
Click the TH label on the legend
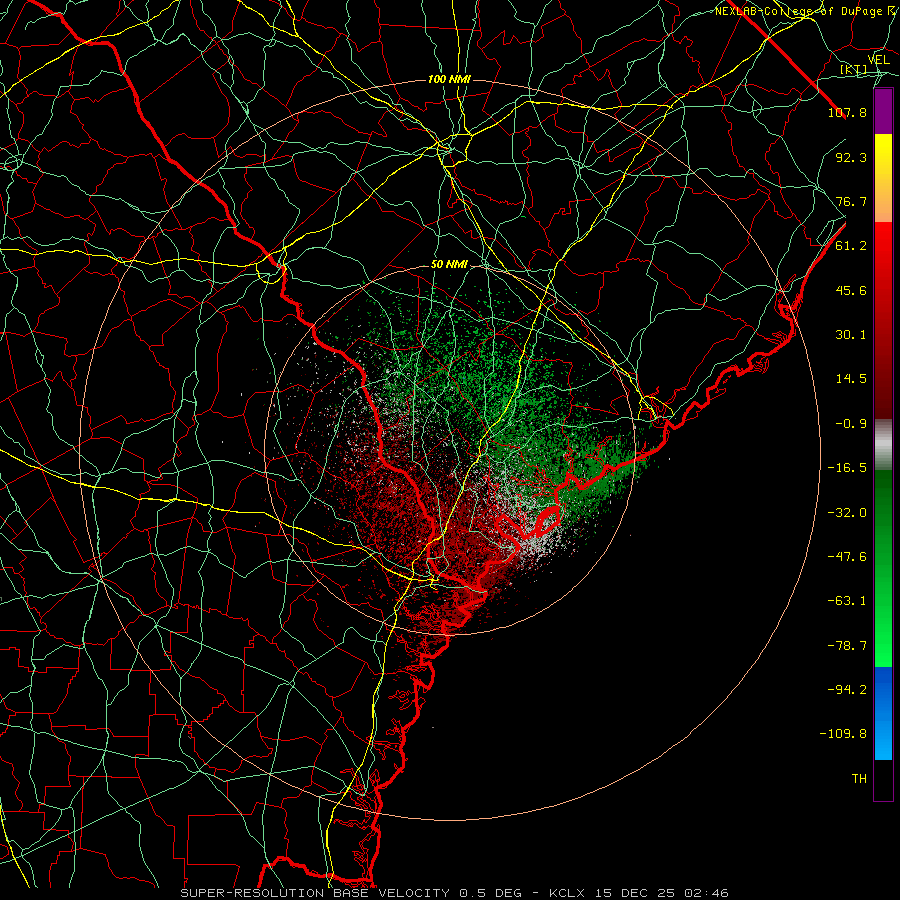859,779
